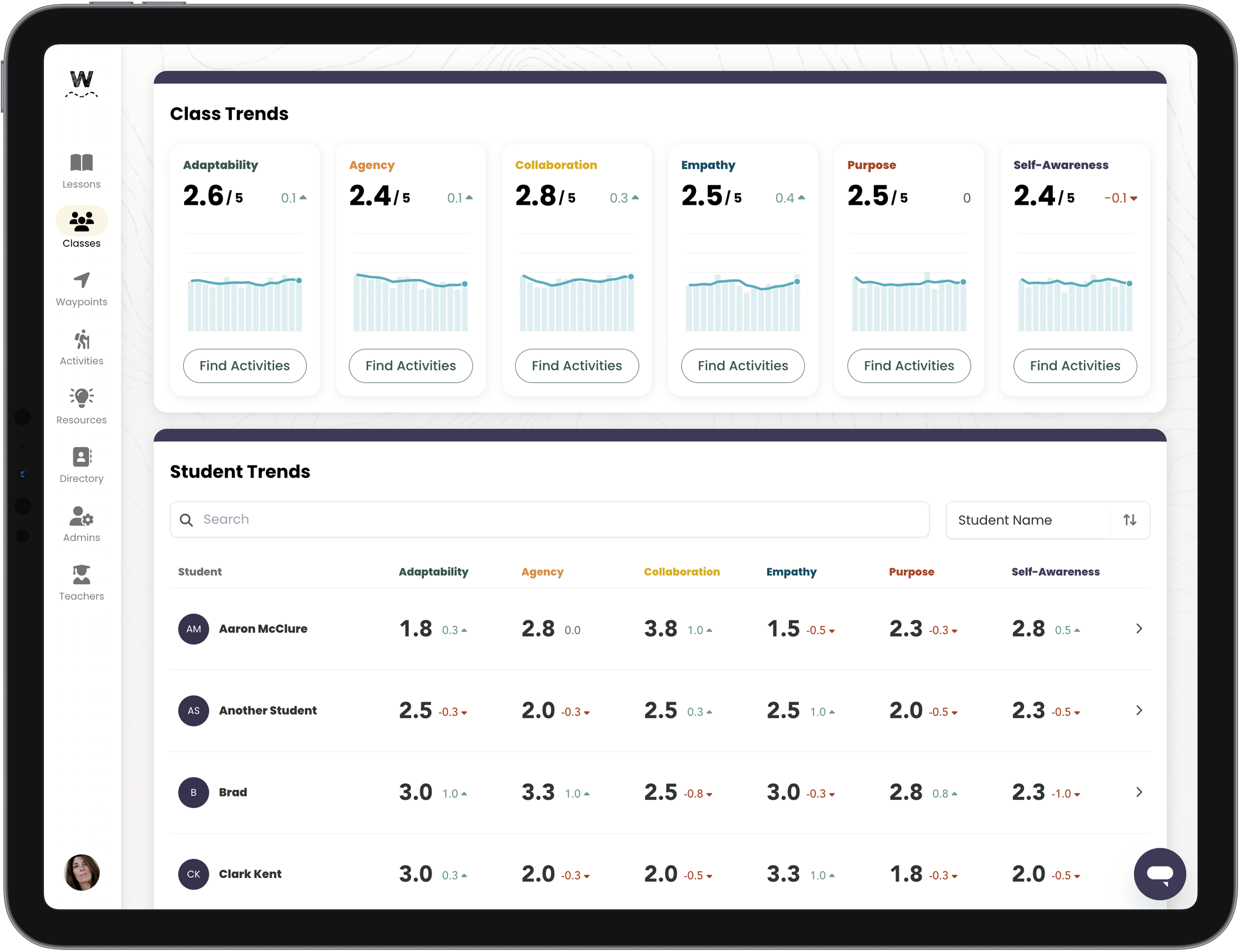The height and width of the screenshot is (952, 1241).
Task: Click the Collaboration trend chart endpoint
Action: [x=630, y=277]
